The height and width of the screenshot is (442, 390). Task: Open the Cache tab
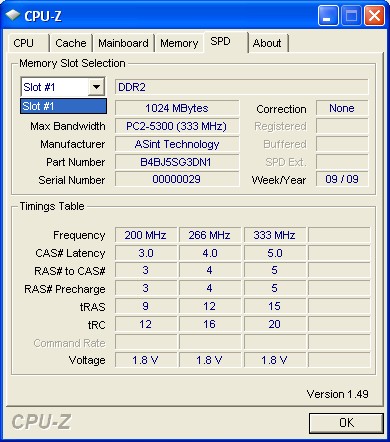click(x=71, y=43)
